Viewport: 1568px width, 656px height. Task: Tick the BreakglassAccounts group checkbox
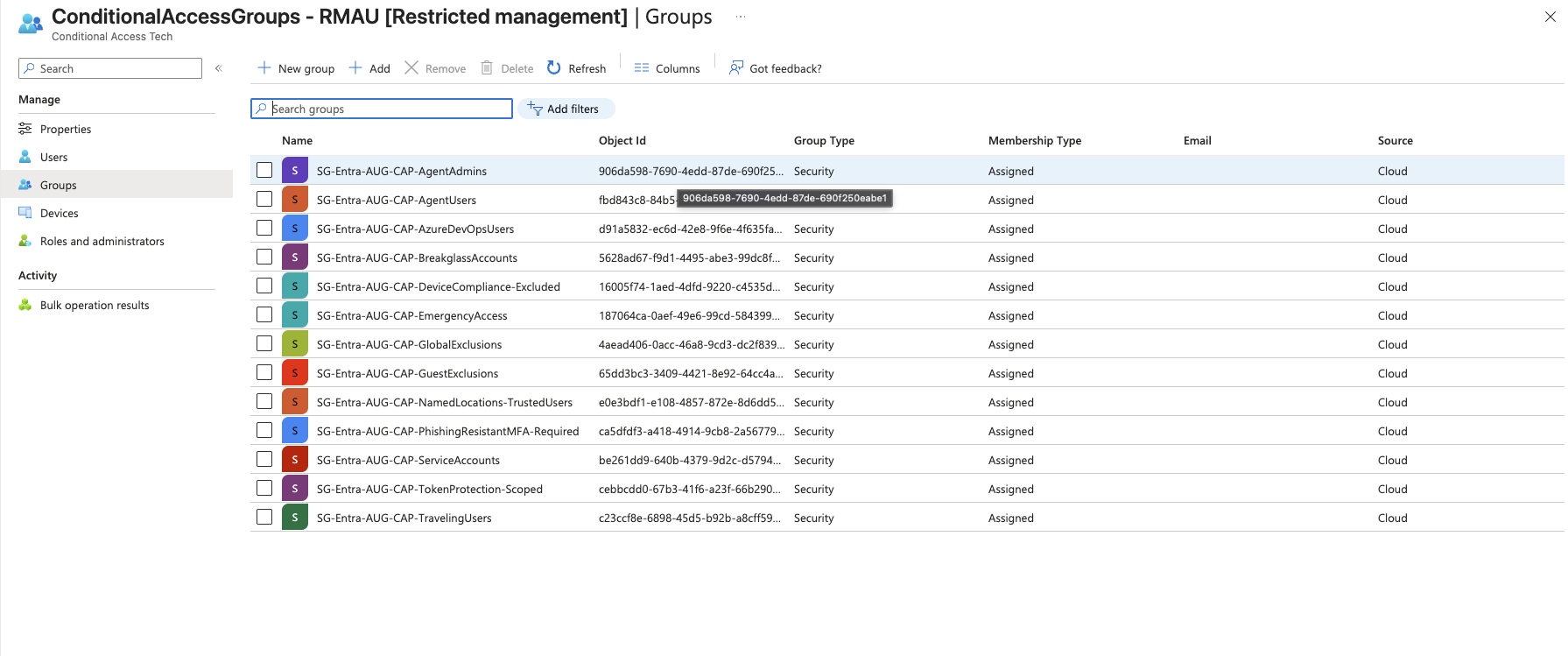tap(264, 257)
